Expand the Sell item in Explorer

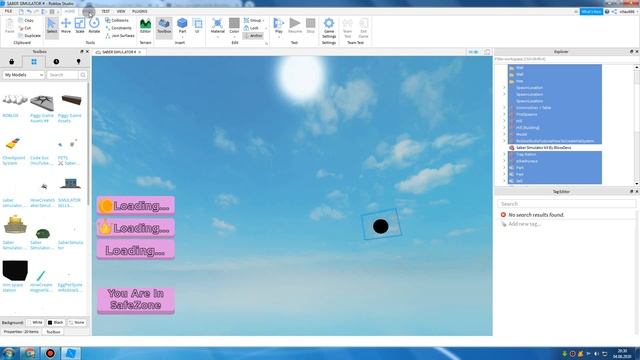504,181
